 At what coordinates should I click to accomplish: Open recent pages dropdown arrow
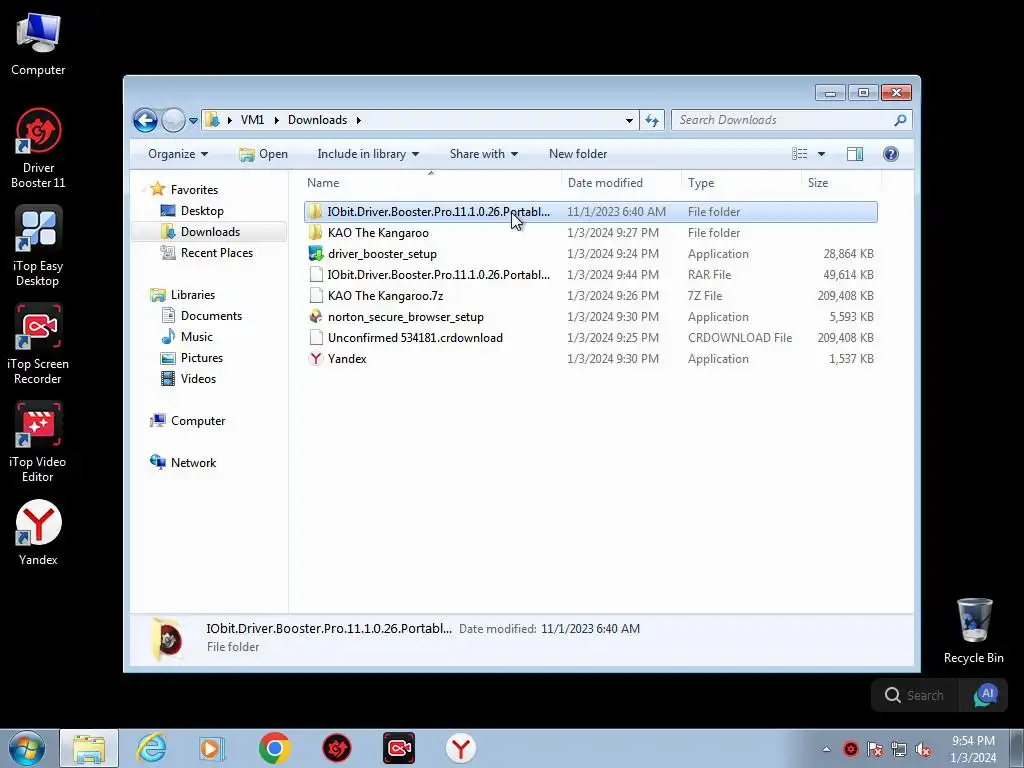tap(193, 121)
